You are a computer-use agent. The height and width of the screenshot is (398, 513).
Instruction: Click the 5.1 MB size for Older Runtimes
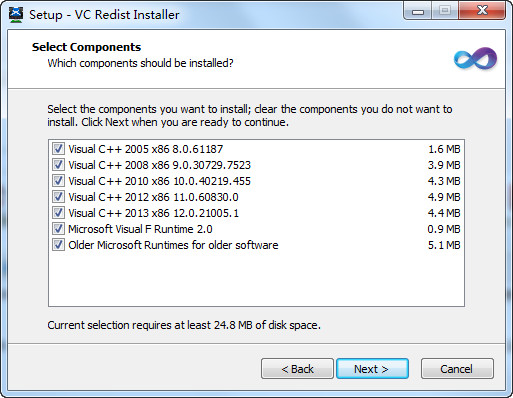(x=444, y=245)
